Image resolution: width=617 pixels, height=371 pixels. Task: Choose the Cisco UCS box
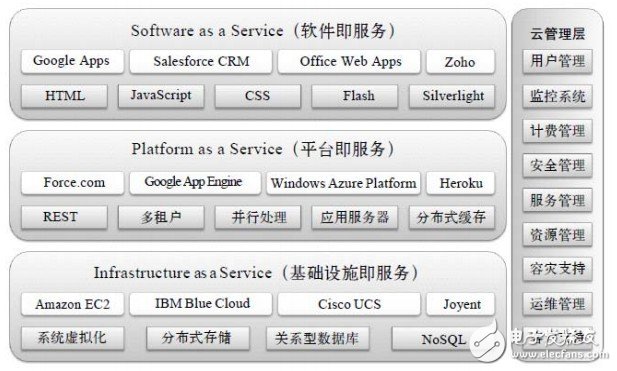pyautogui.click(x=349, y=304)
